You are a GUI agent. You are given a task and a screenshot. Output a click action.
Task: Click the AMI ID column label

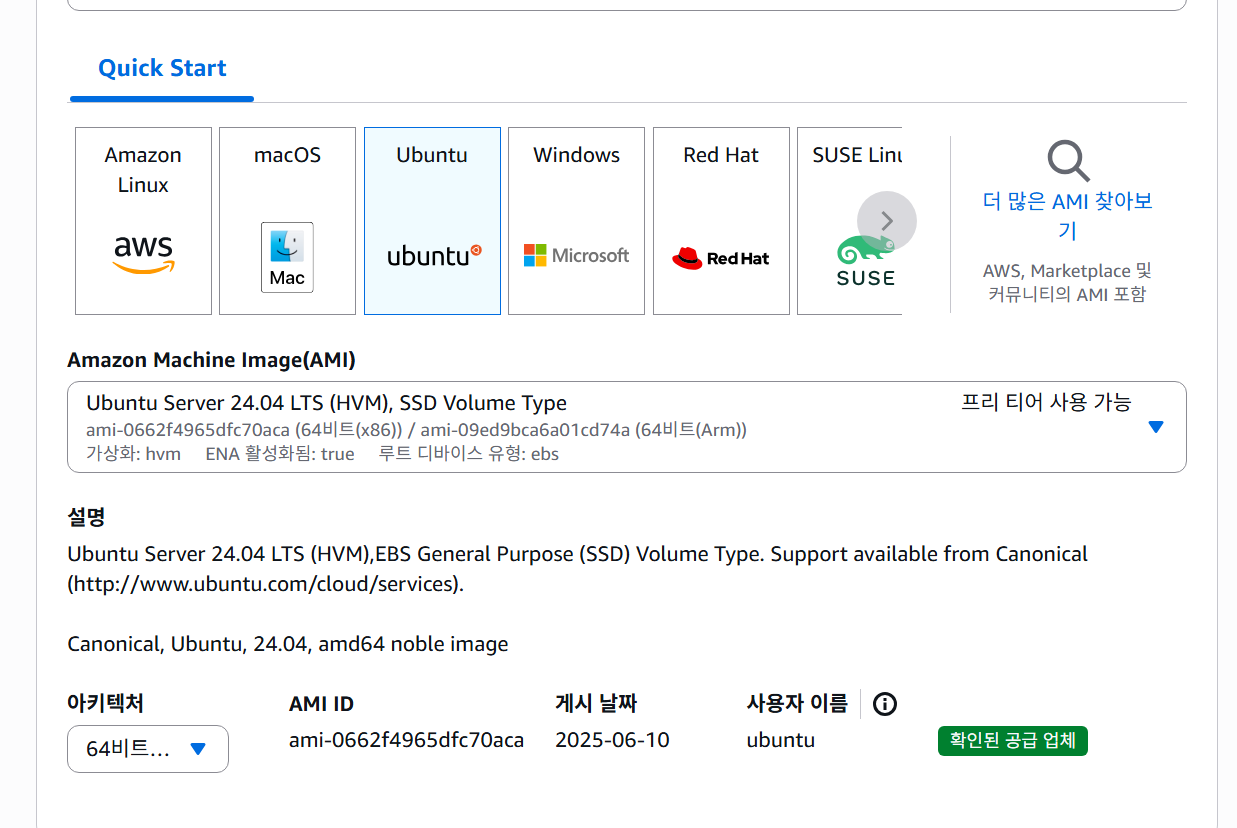pos(321,704)
